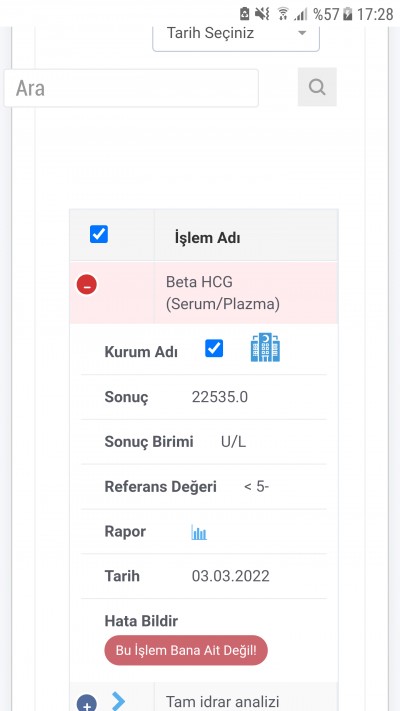
Task: Click the dropdown arrow in Tarih Seçiniz
Action: click(302, 33)
